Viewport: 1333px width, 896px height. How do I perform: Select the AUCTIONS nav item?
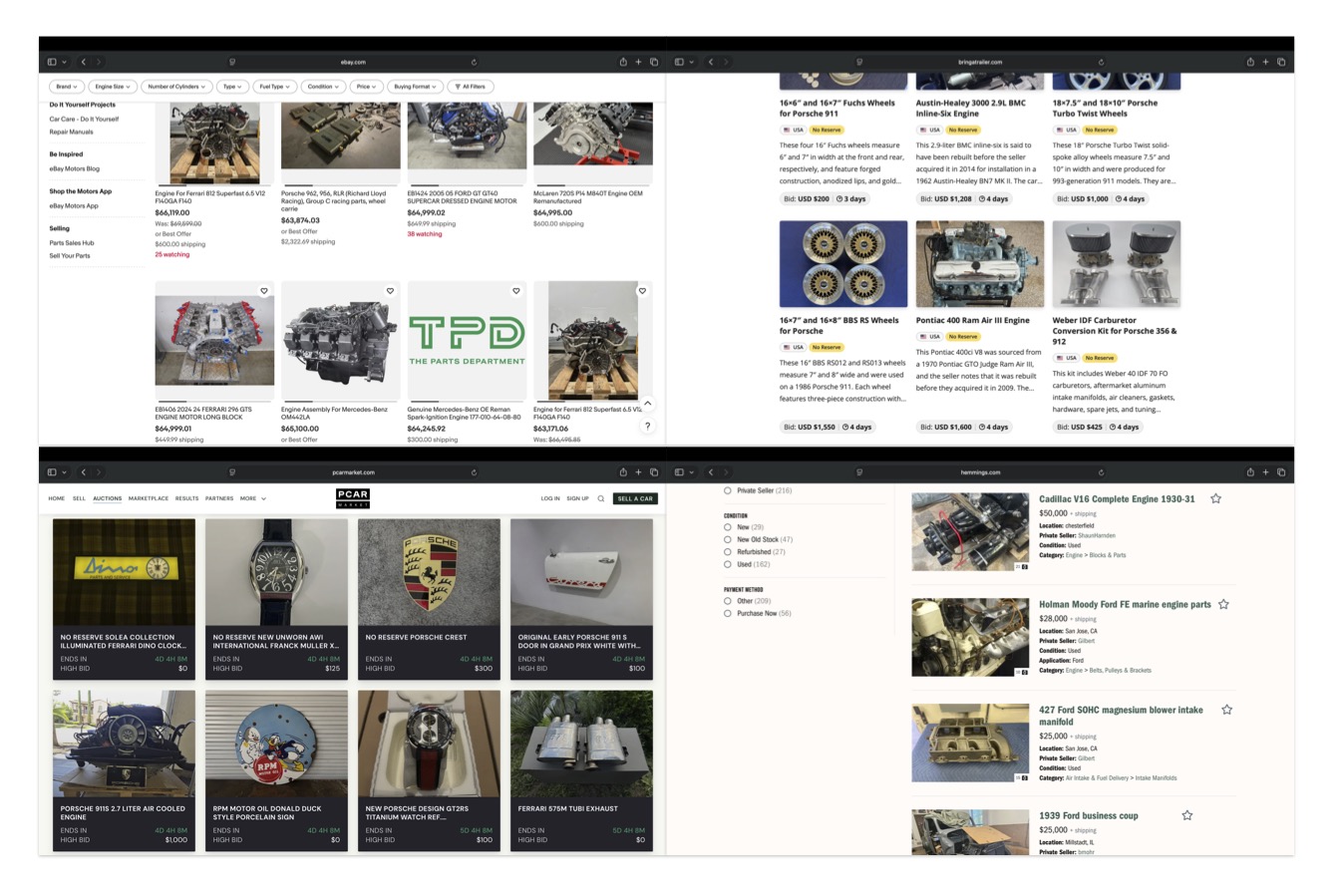point(107,498)
